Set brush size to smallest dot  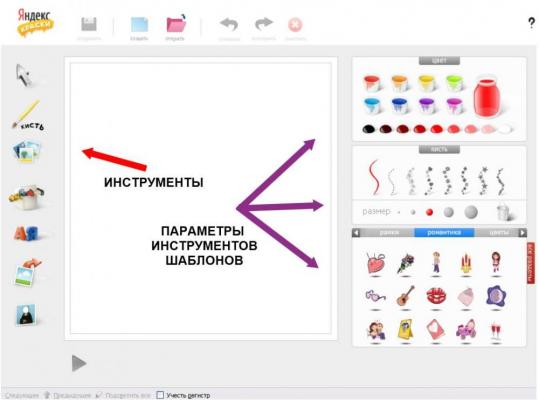coord(399,212)
